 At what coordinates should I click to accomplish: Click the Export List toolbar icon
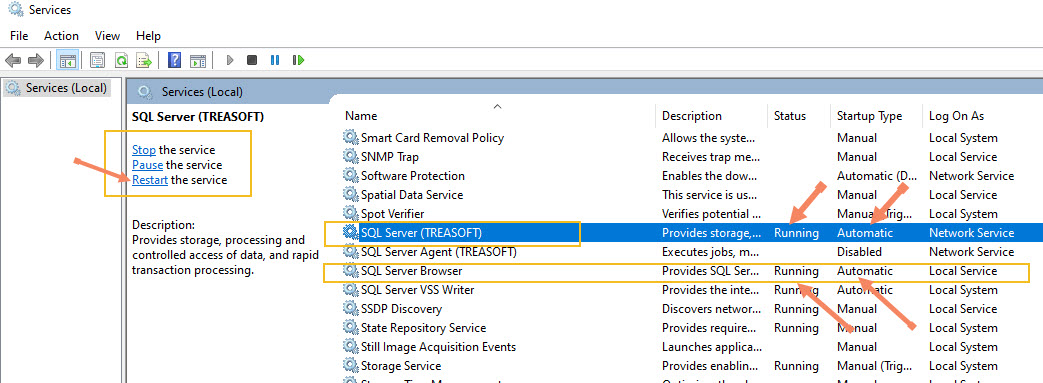pos(144,61)
